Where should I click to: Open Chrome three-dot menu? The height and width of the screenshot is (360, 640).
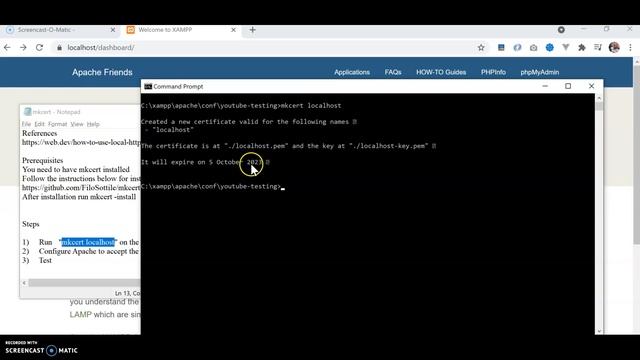[x=630, y=48]
